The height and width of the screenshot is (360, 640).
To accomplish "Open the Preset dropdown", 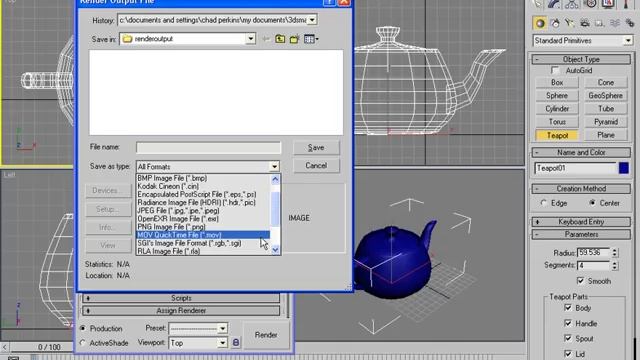I will [x=222, y=328].
